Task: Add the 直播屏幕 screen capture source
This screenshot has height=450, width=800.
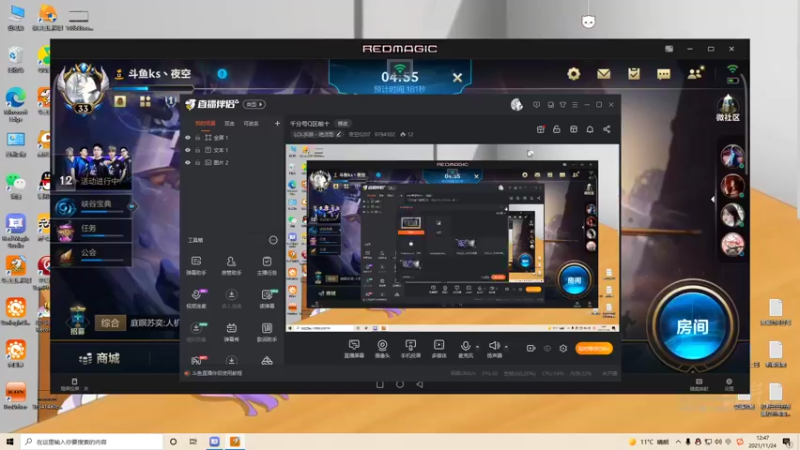Action: click(354, 348)
